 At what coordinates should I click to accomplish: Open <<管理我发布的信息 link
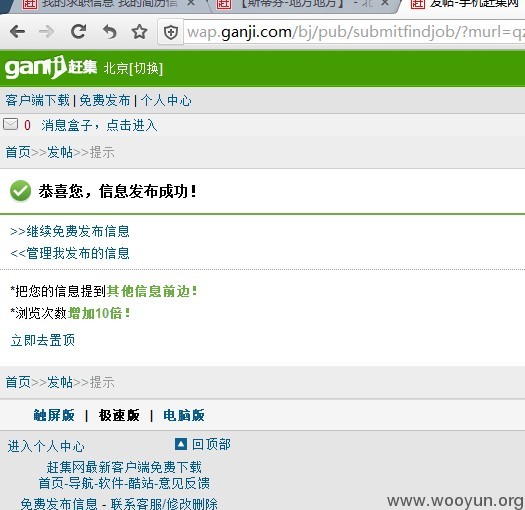point(70,253)
